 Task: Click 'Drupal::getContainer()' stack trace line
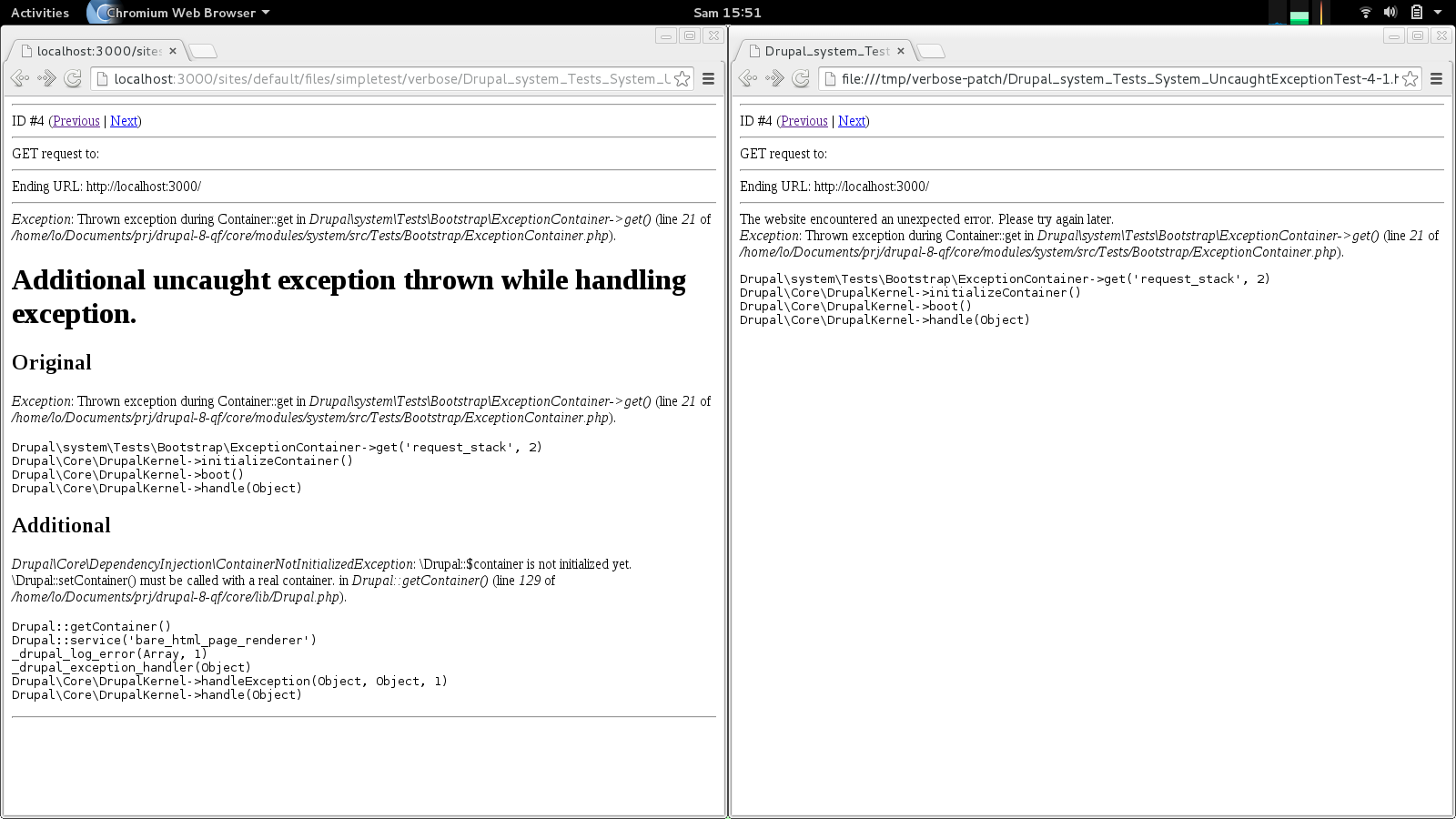(x=91, y=626)
